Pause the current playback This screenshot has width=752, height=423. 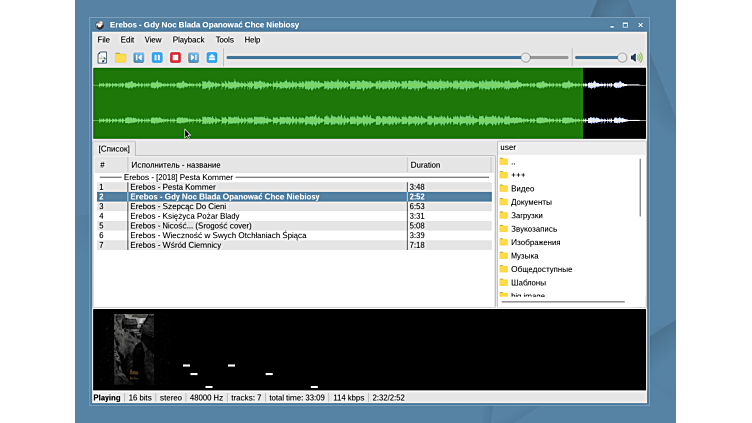point(157,58)
